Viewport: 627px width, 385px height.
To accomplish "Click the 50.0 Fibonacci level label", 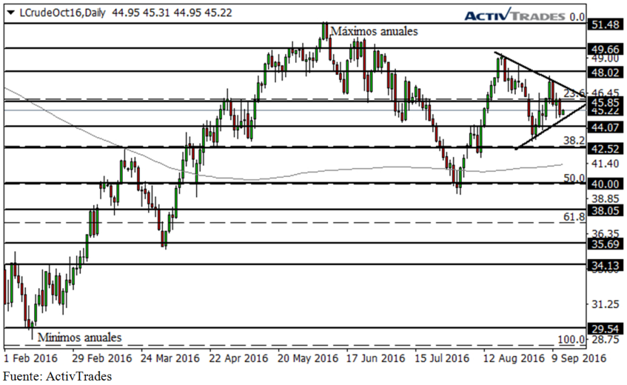I will 574,178.
